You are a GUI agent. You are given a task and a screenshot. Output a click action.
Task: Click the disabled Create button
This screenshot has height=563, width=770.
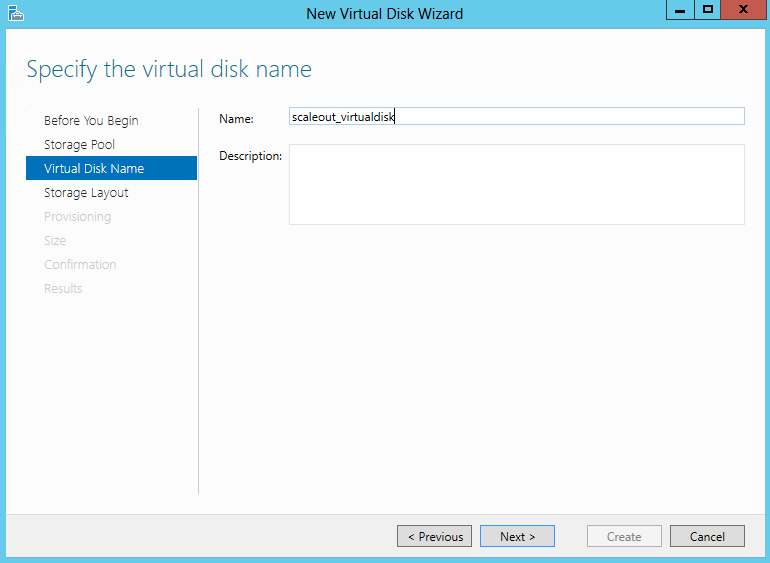click(x=624, y=536)
